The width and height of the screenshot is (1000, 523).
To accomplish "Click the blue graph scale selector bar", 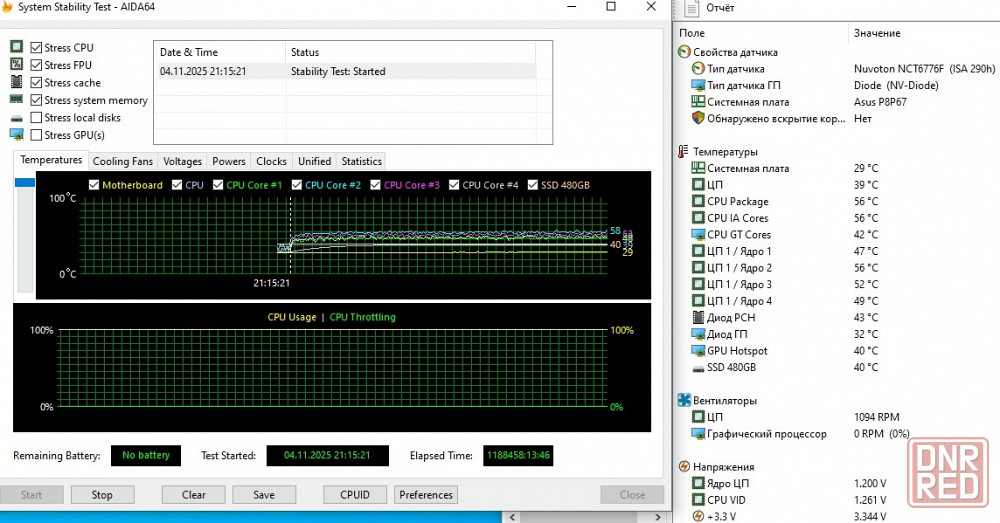I will [25, 182].
